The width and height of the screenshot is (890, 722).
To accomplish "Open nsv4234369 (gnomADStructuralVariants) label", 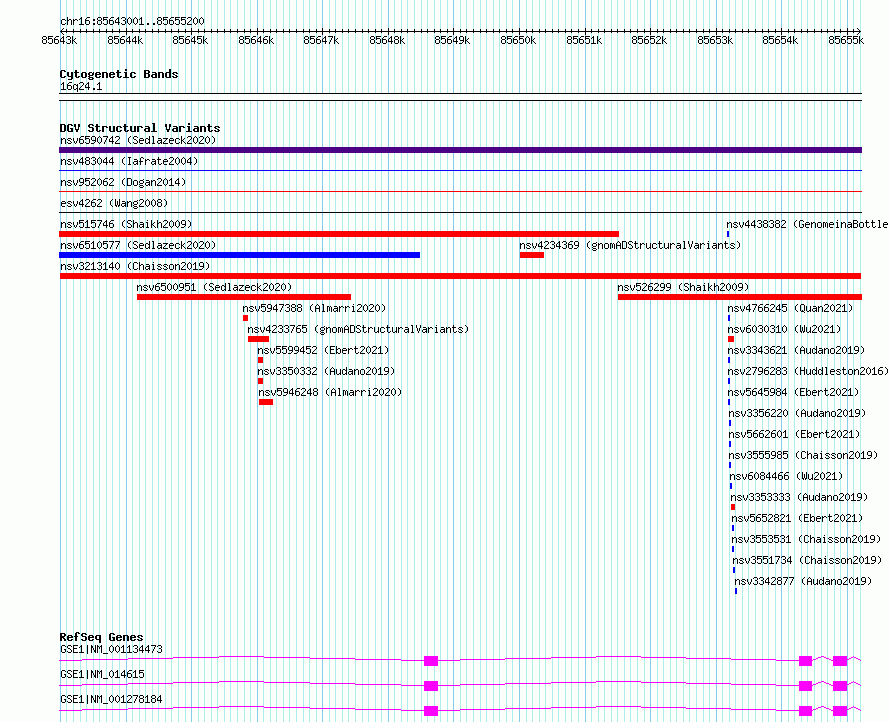I will 630,245.
